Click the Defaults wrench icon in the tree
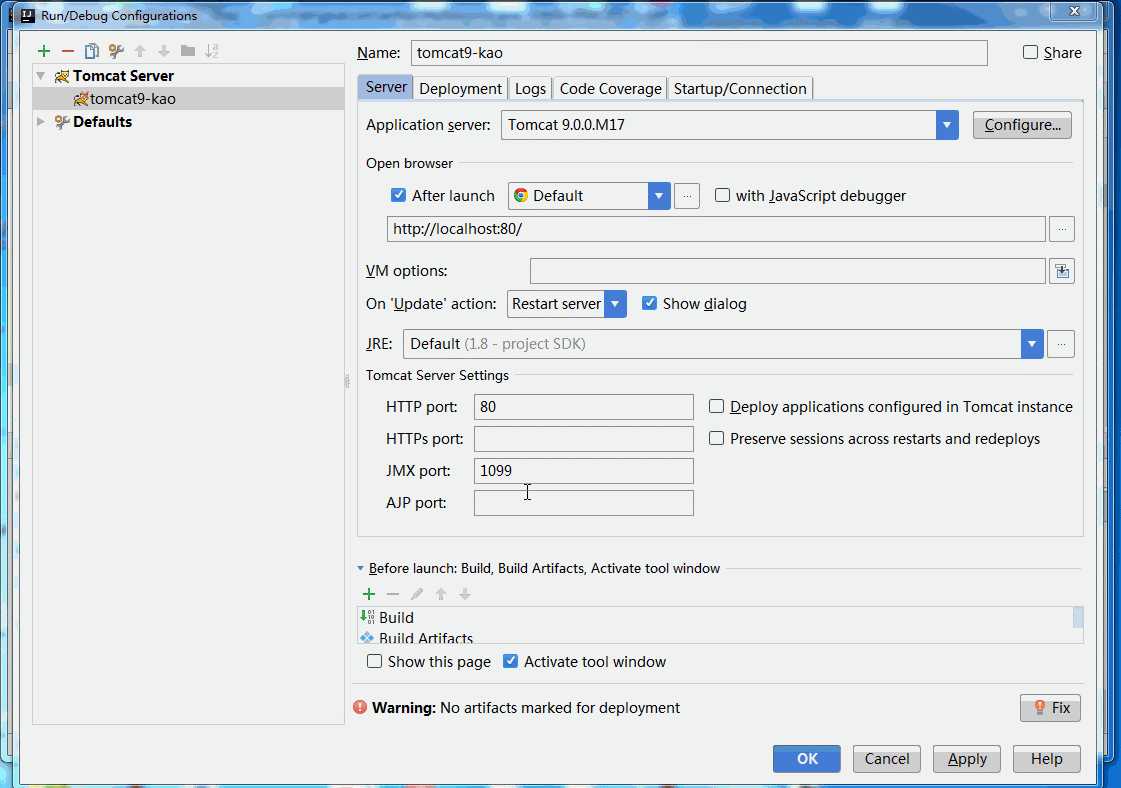The height and width of the screenshot is (788, 1121). (62, 122)
